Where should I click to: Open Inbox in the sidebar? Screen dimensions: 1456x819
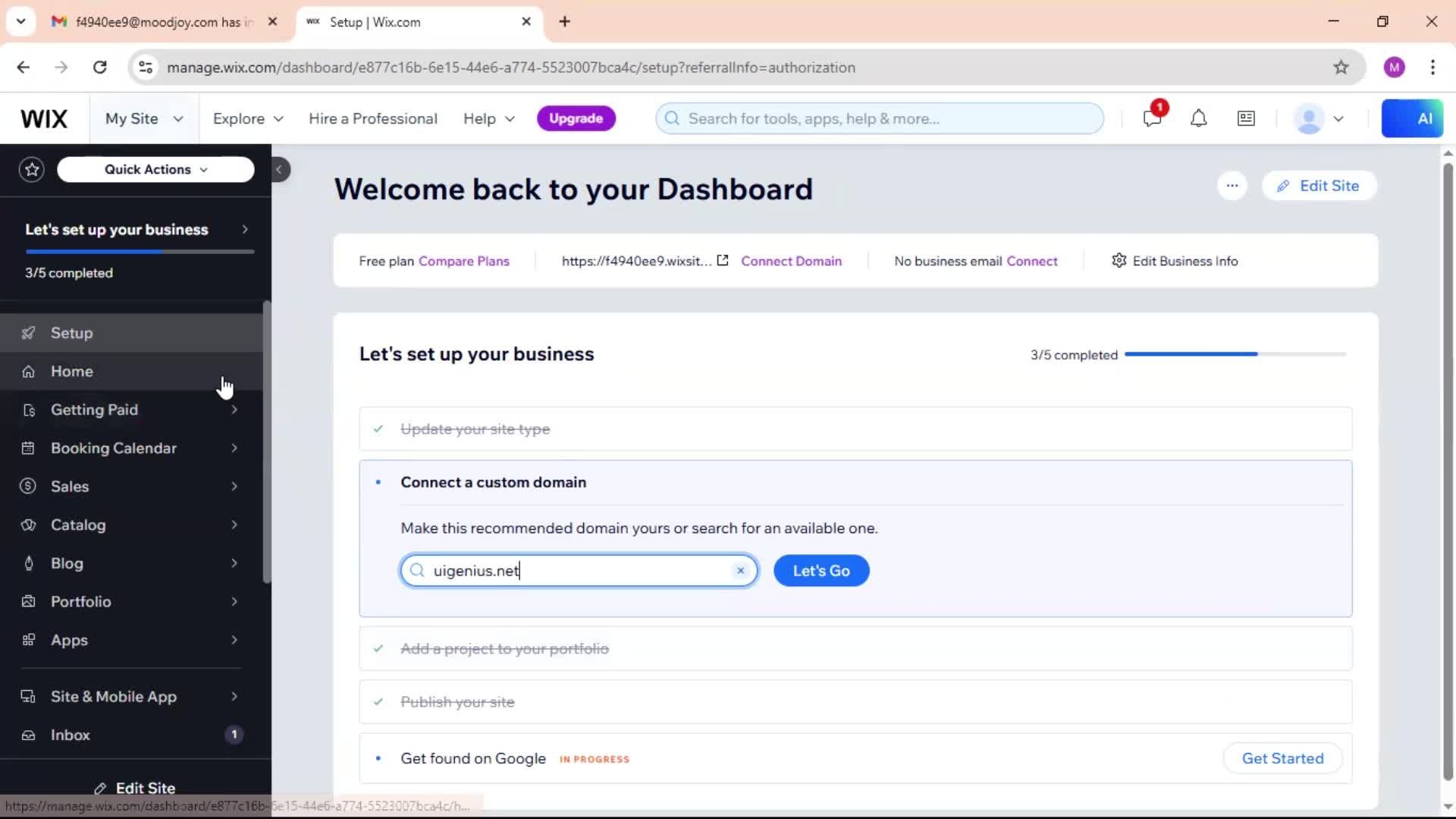[131, 735]
